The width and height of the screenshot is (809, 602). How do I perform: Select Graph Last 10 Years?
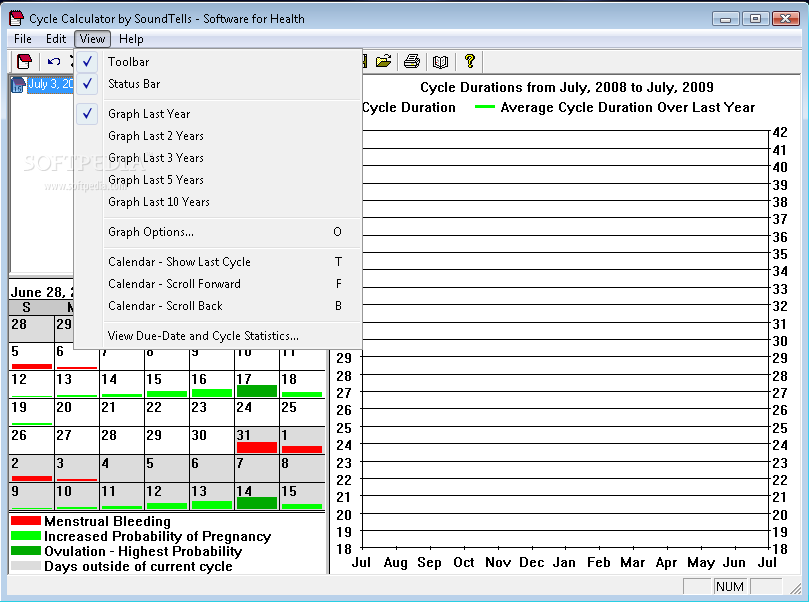tap(218, 202)
